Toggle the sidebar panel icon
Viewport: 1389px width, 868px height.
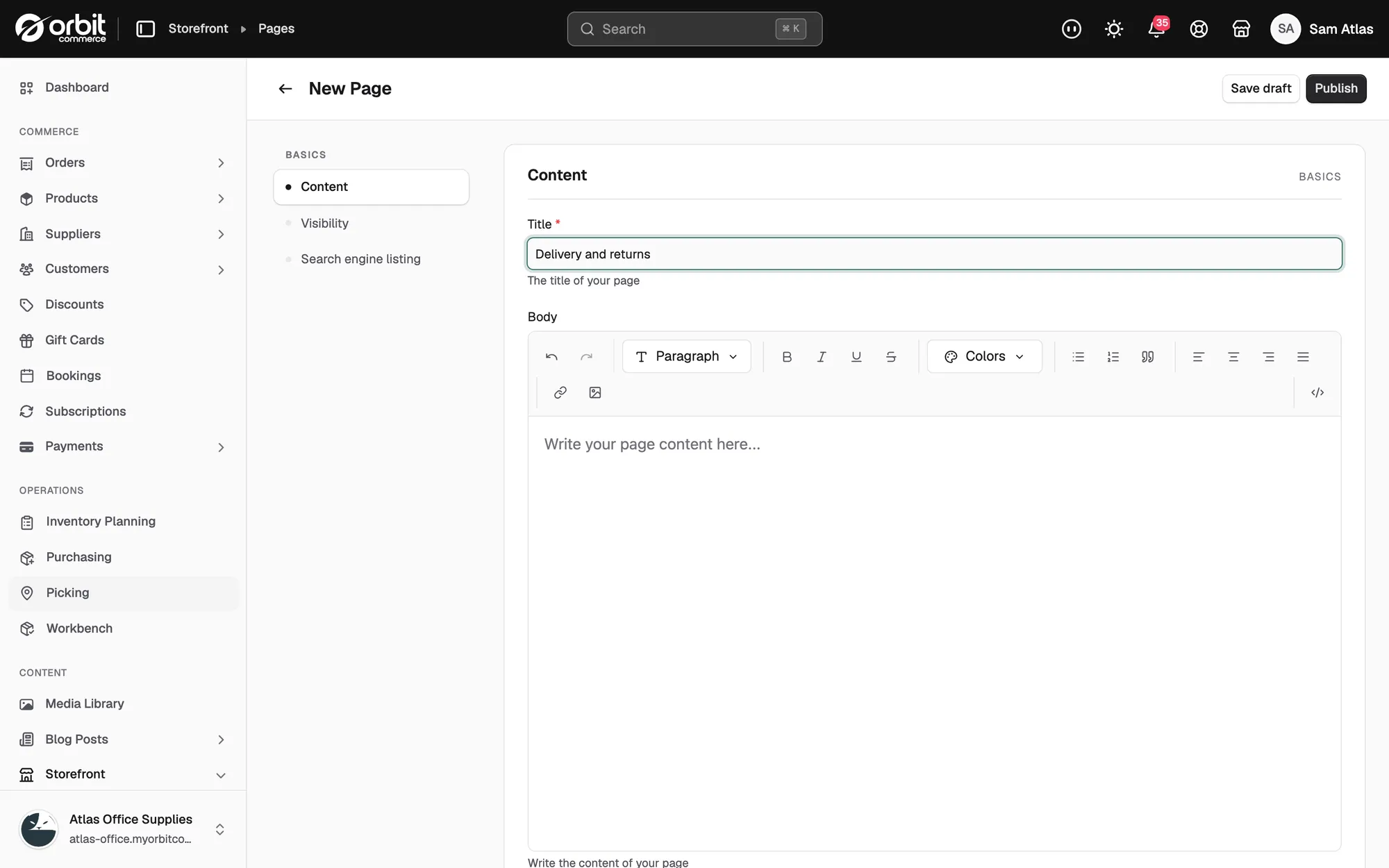pos(145,28)
